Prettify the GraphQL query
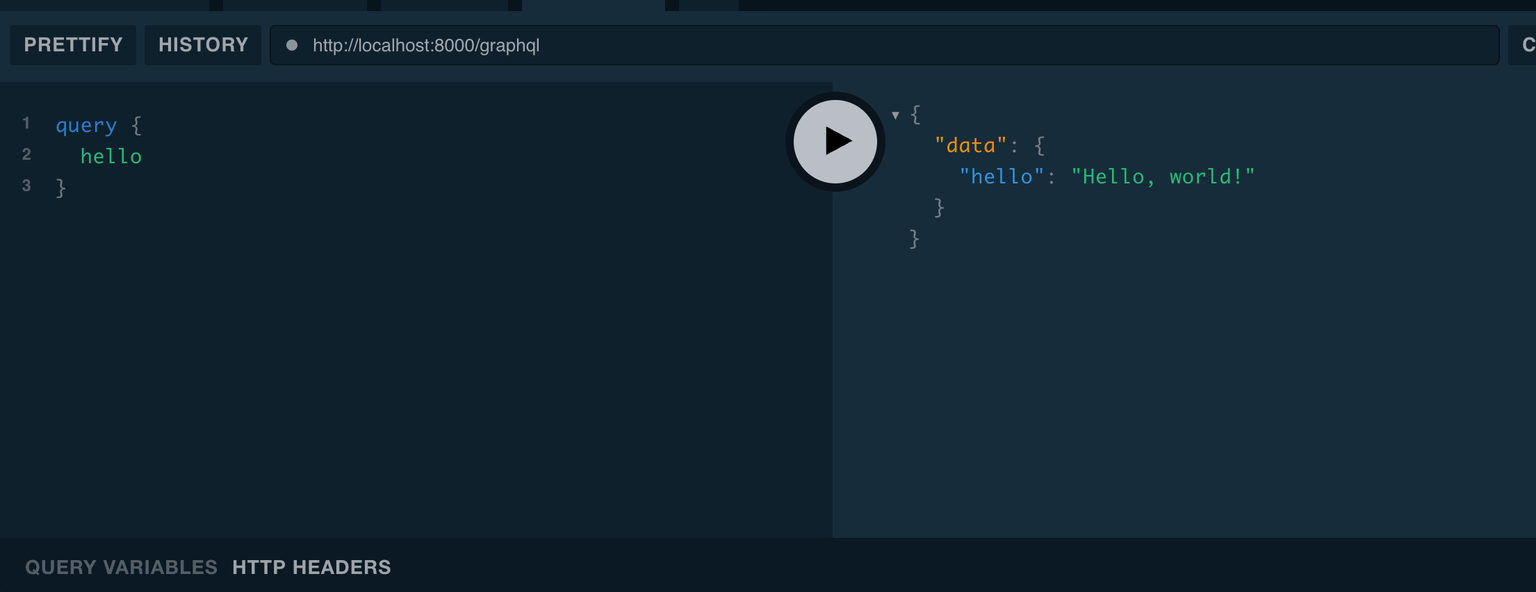 (72, 44)
